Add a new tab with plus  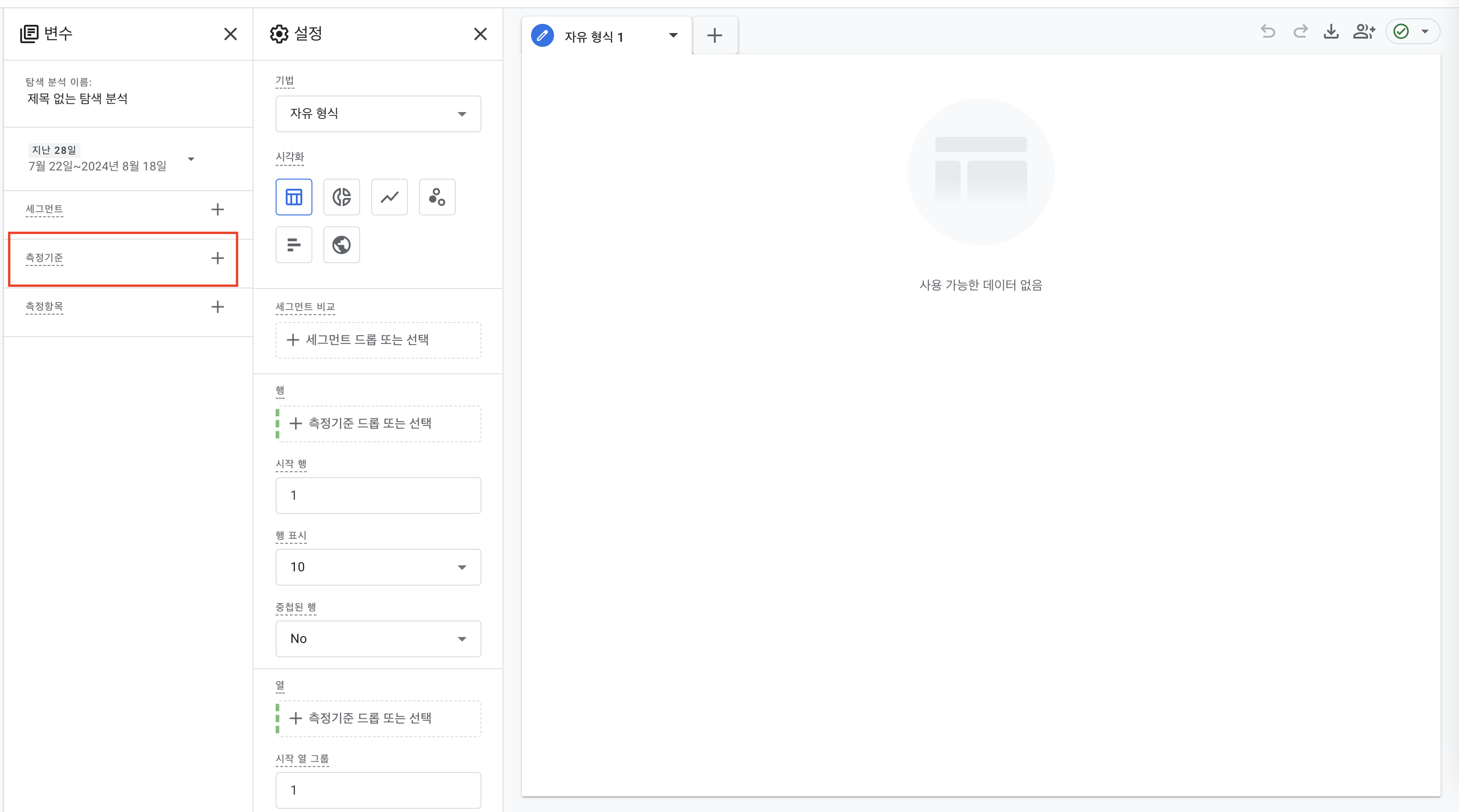click(714, 36)
